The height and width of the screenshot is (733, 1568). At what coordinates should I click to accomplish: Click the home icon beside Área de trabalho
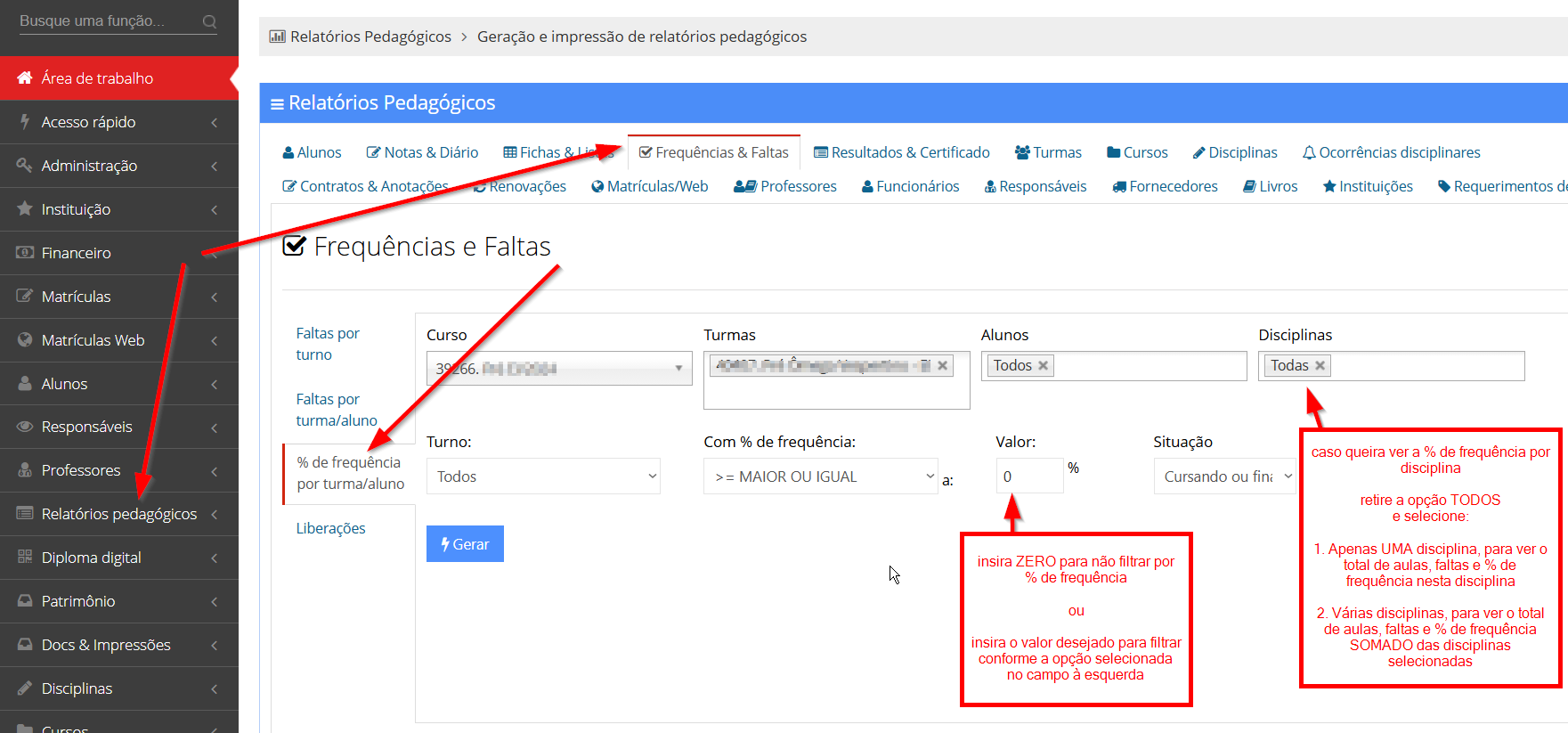click(25, 78)
